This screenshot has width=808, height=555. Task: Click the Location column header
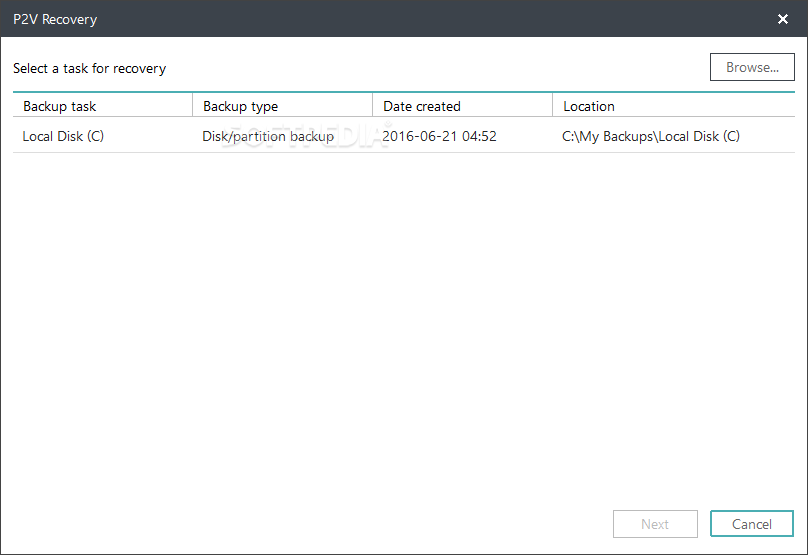point(674,106)
